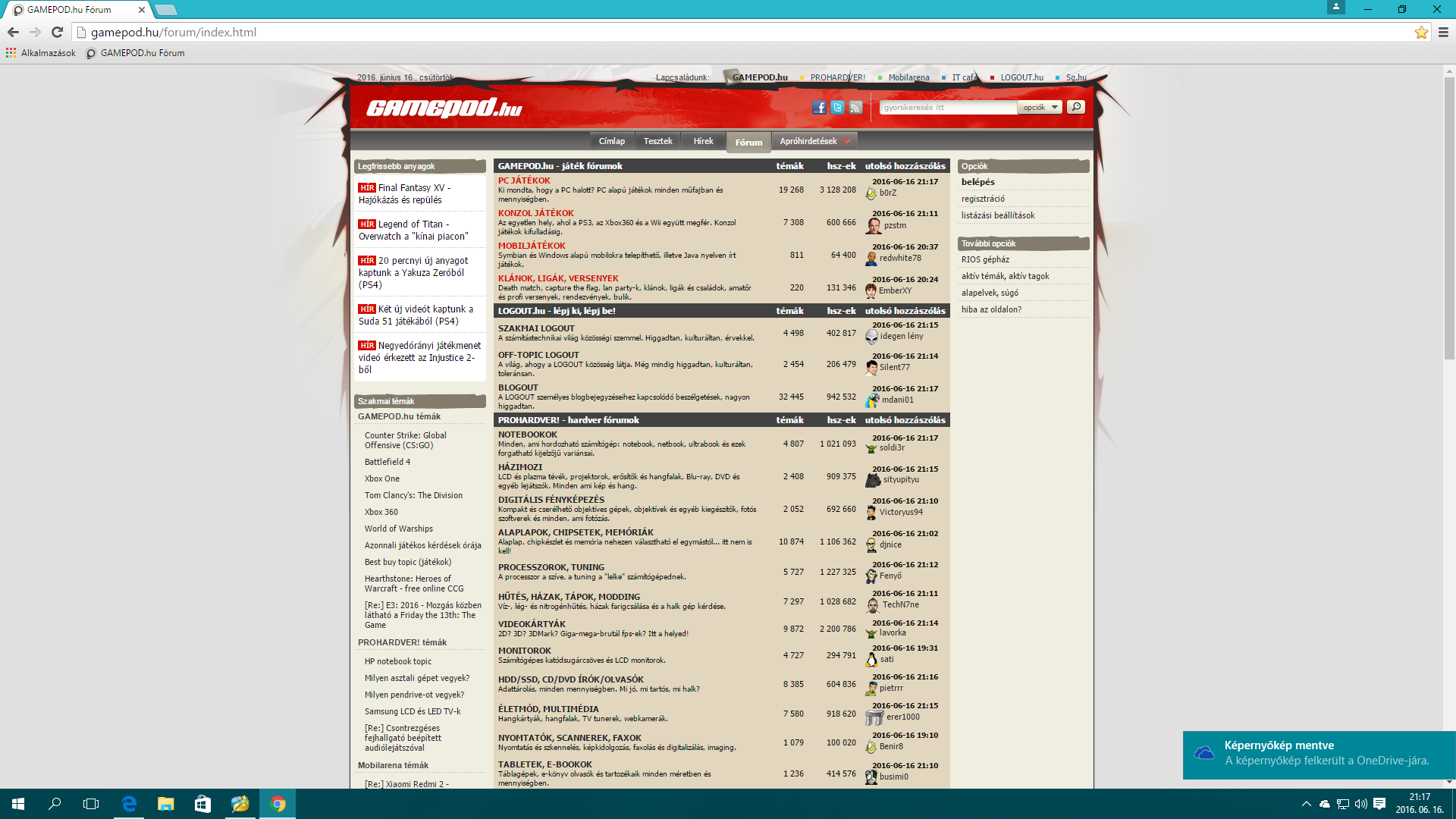Open Windows Store from taskbar
This screenshot has width=1456, height=819.
coord(202,804)
